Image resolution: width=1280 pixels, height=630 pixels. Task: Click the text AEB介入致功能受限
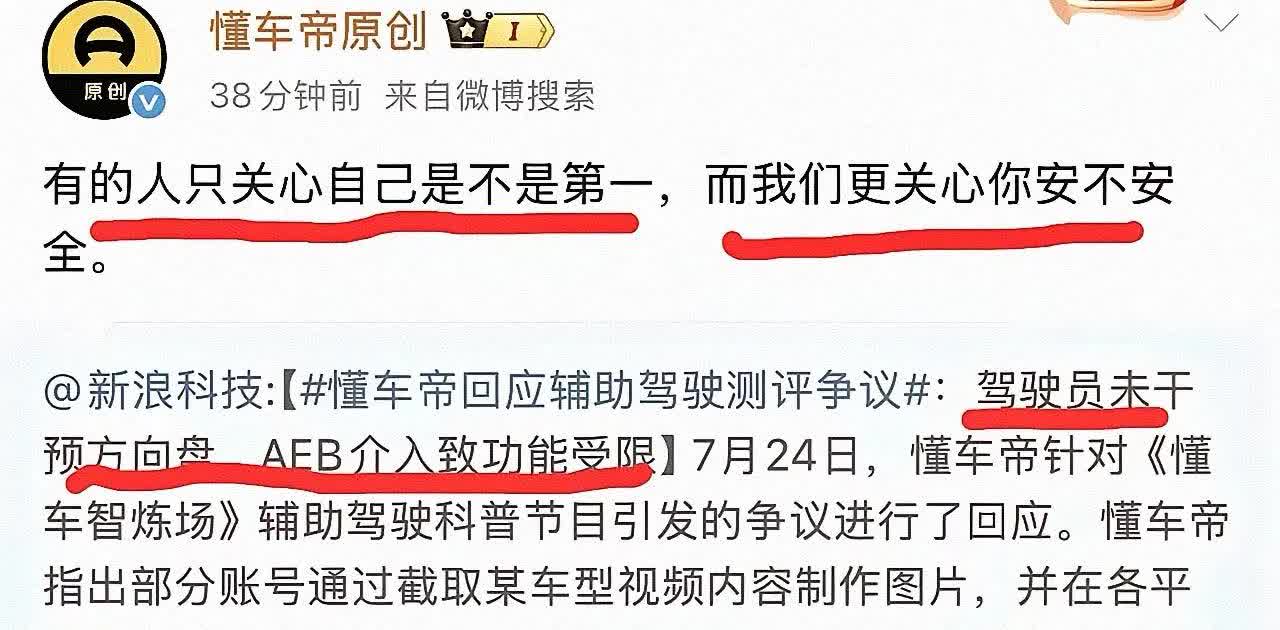[x=457, y=457]
